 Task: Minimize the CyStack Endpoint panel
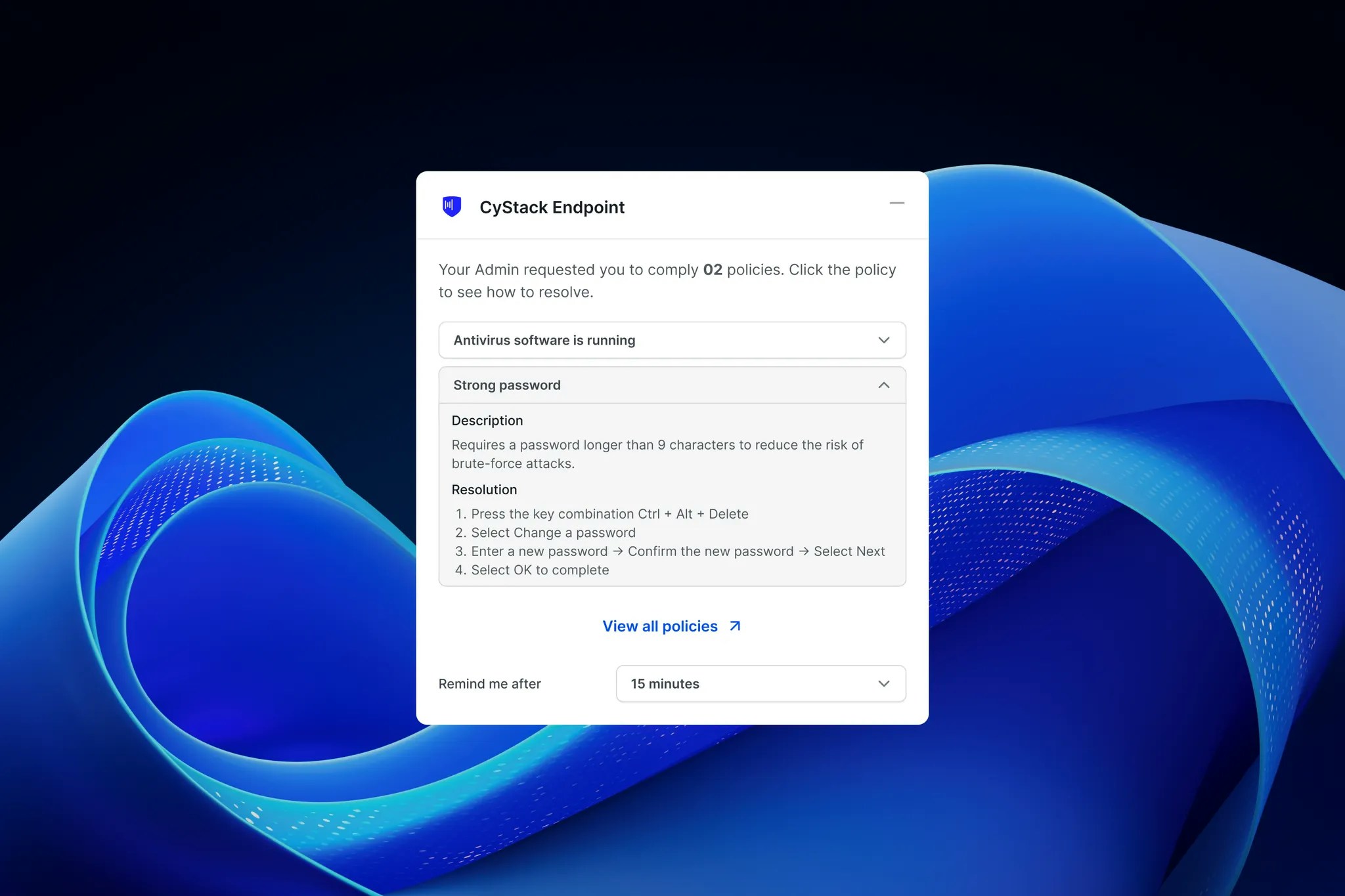click(x=896, y=203)
